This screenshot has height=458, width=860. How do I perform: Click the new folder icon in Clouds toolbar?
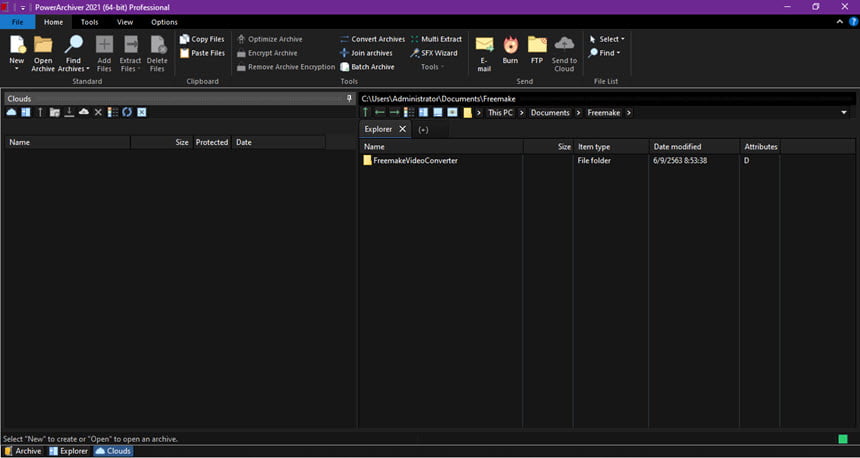click(x=54, y=112)
